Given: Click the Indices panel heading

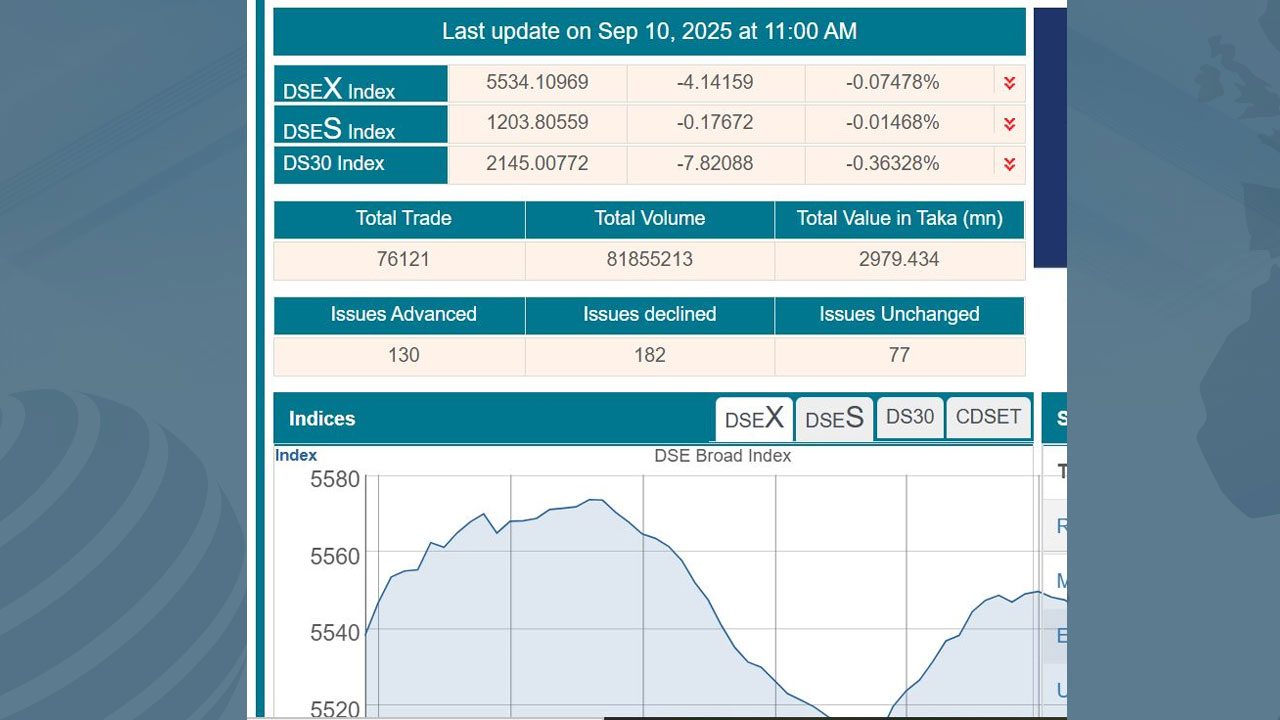Looking at the screenshot, I should click(x=322, y=419).
